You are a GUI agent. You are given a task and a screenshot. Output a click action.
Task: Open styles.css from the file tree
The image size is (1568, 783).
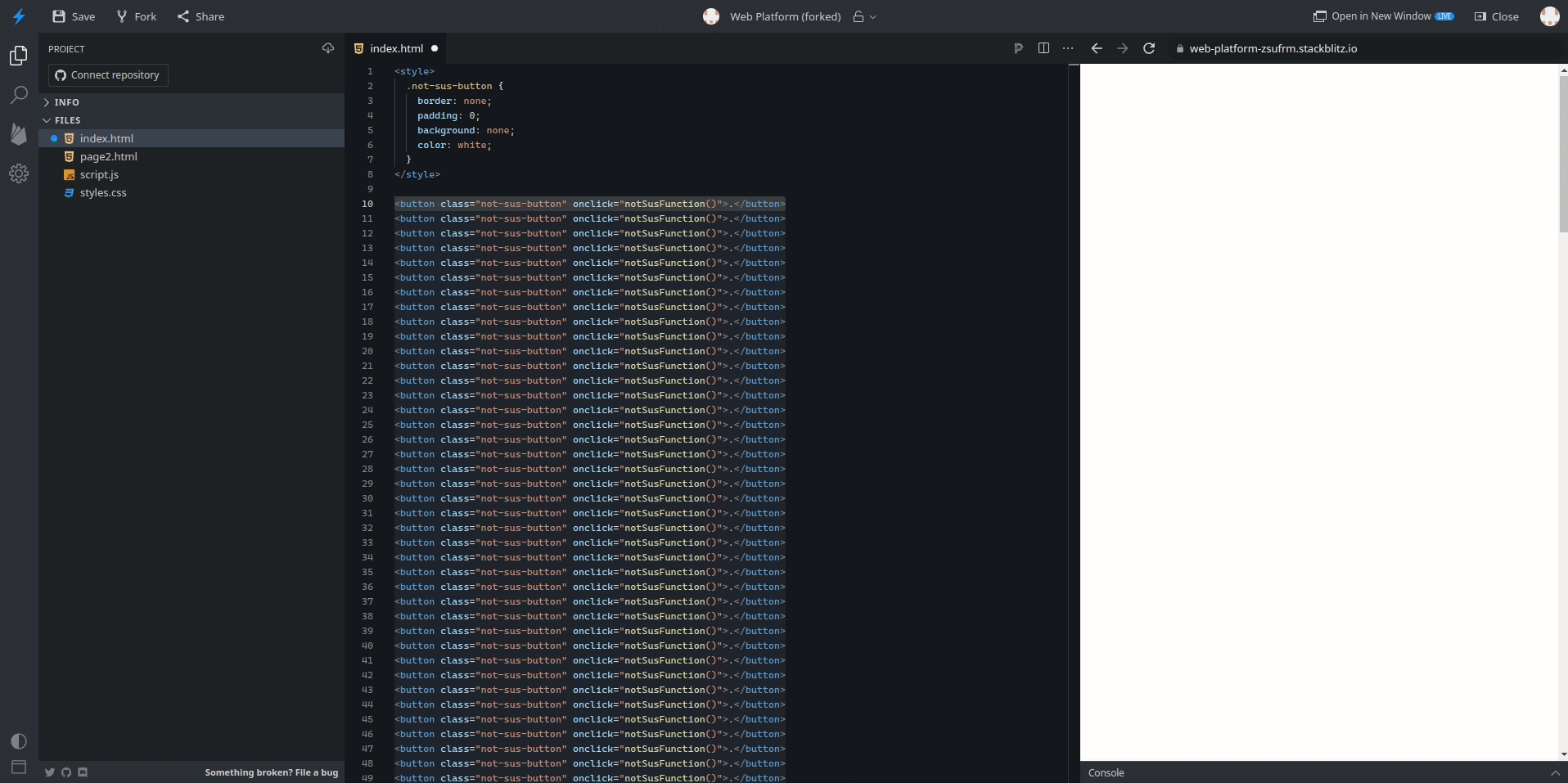(x=103, y=193)
